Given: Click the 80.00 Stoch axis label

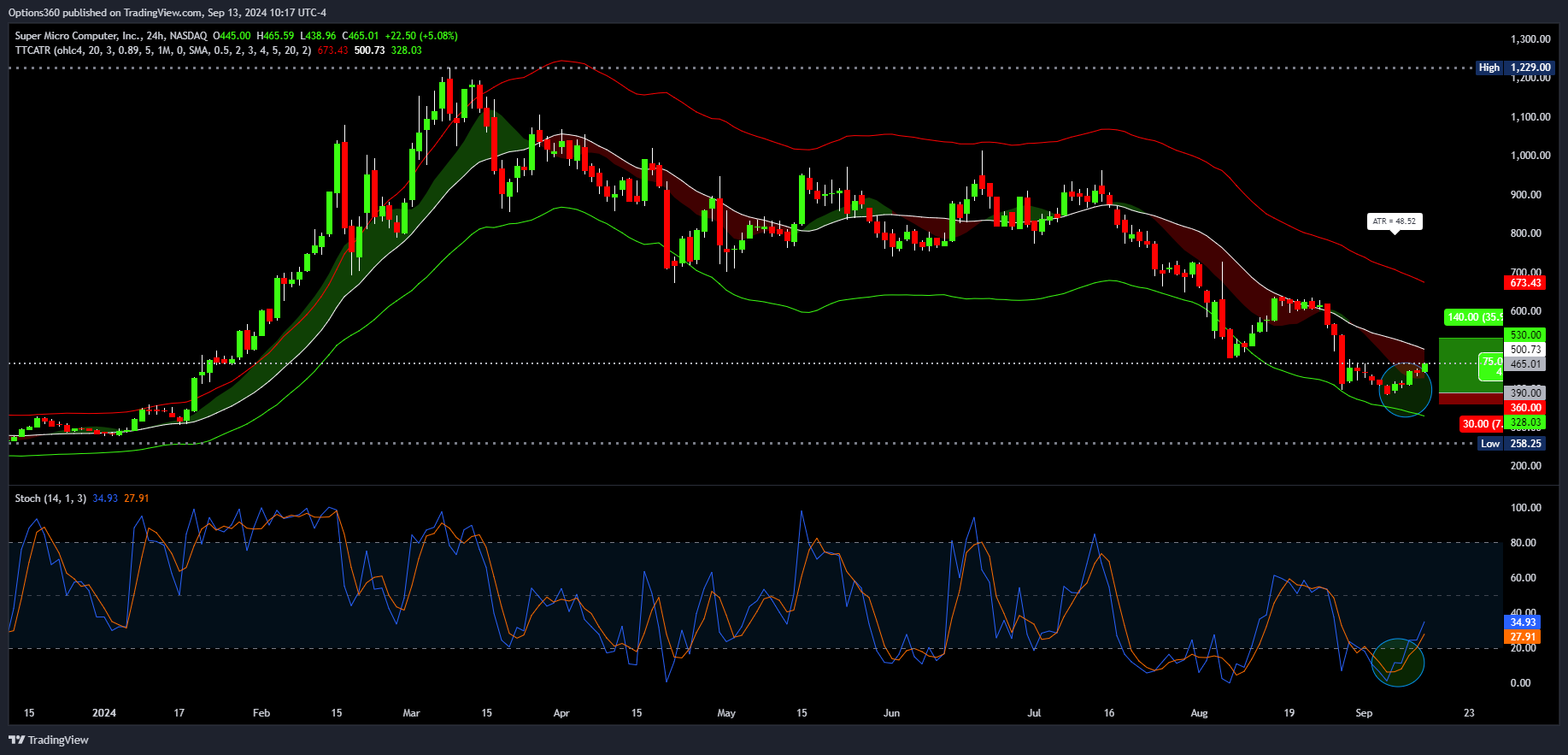Looking at the screenshot, I should click(1523, 543).
